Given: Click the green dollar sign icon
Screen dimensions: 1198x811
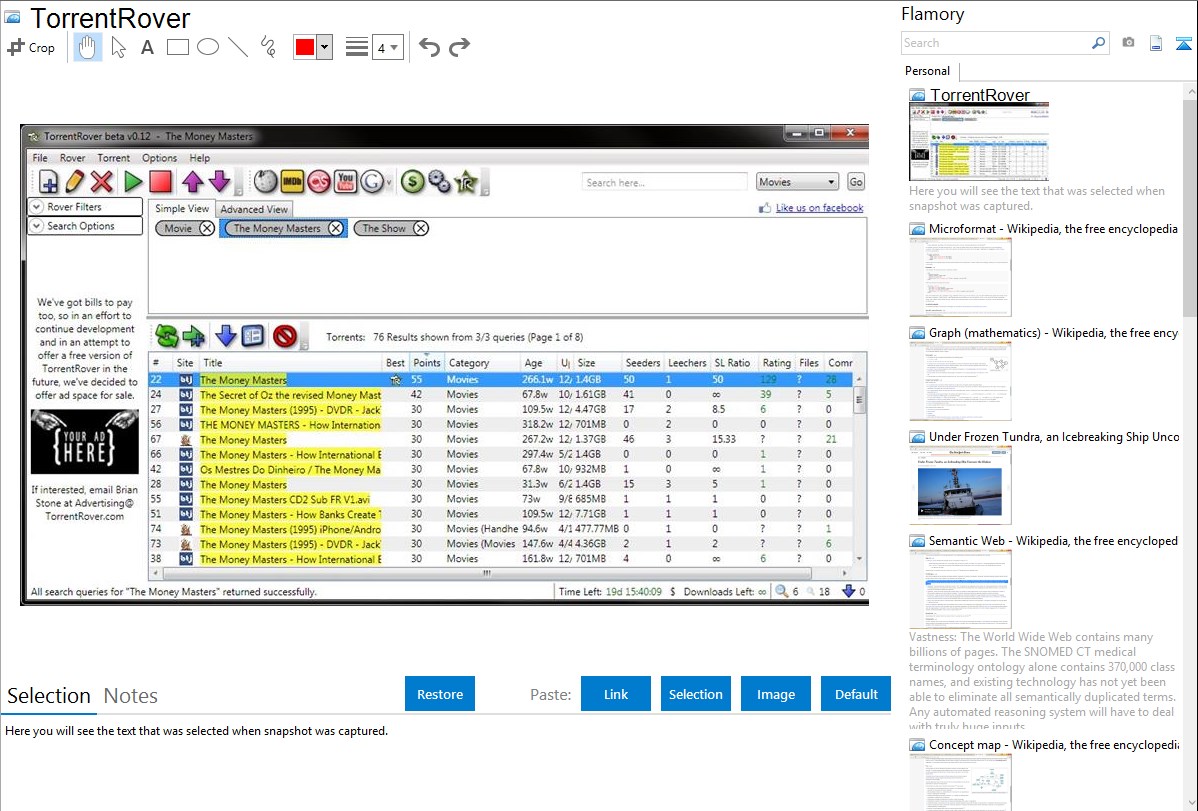Looking at the screenshot, I should click(413, 182).
